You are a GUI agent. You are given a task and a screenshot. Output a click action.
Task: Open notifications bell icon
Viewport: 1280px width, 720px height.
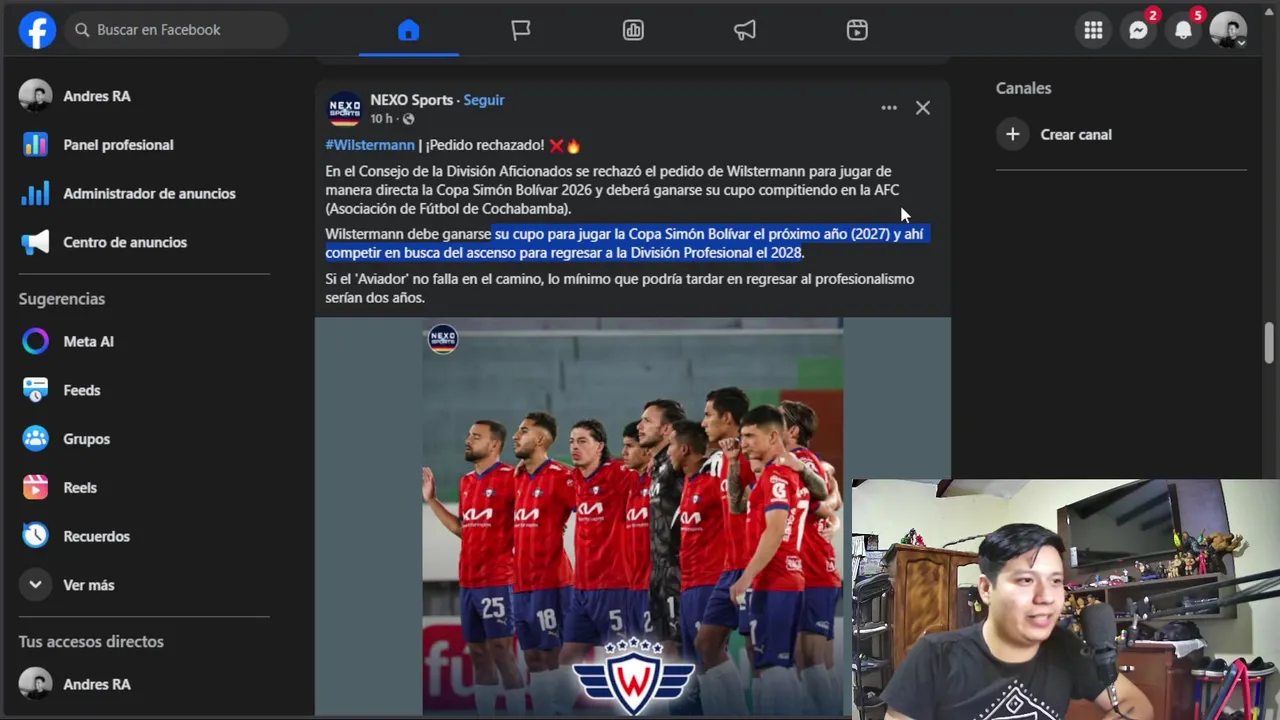pos(1183,30)
